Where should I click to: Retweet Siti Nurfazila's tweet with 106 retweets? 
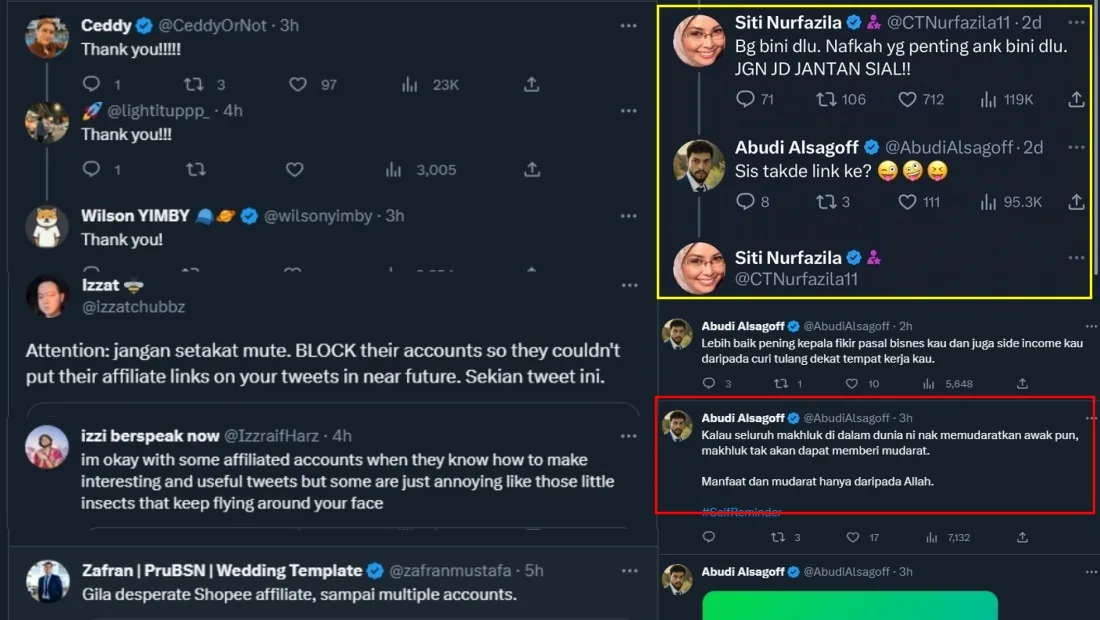826,99
